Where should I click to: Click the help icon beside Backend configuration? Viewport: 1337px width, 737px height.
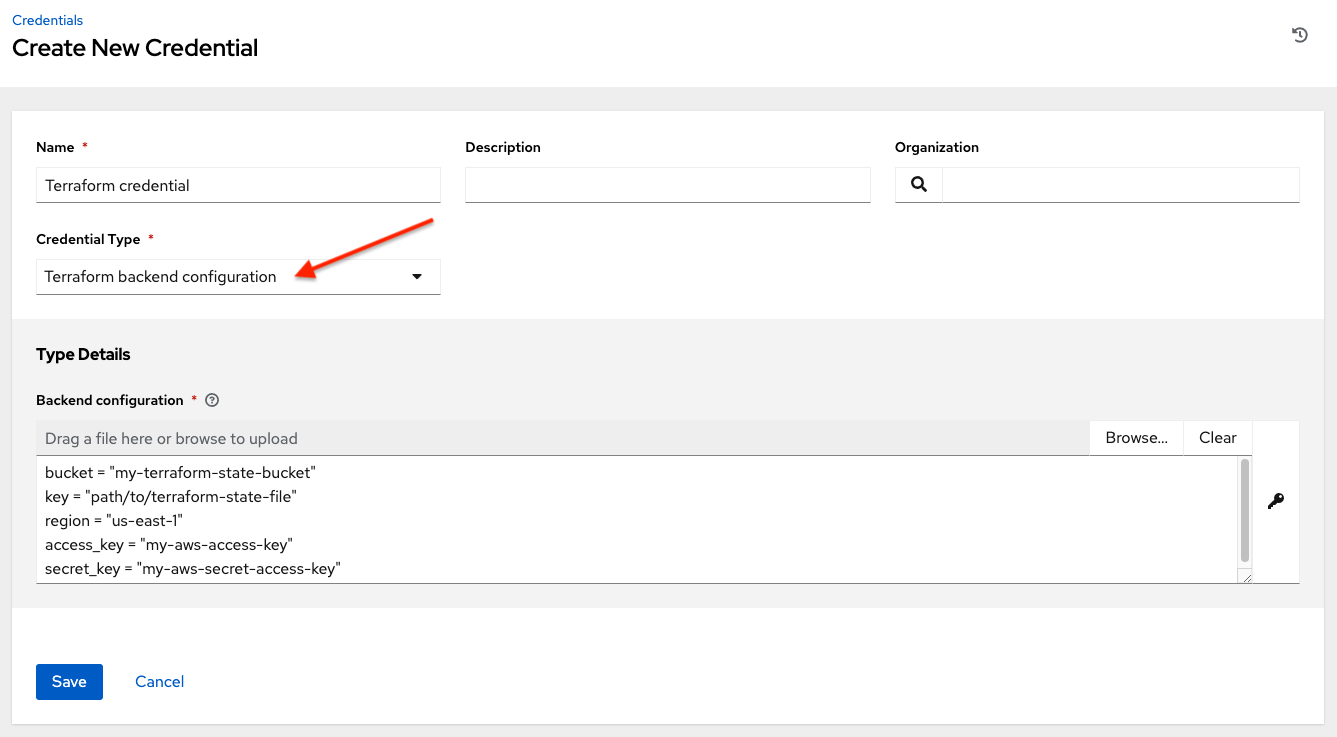(x=211, y=399)
